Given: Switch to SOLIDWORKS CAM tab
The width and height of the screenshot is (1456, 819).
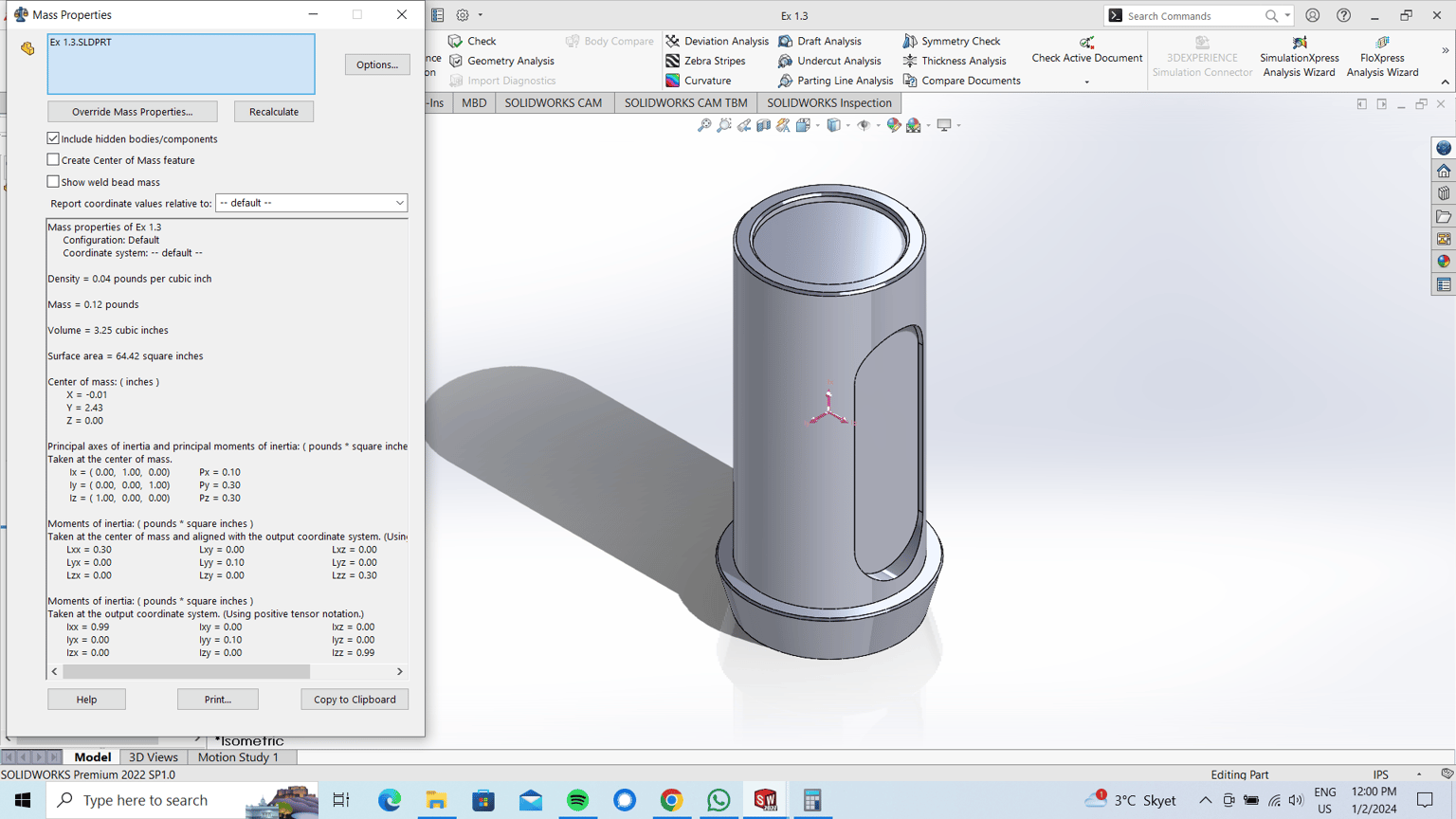Looking at the screenshot, I should [554, 102].
